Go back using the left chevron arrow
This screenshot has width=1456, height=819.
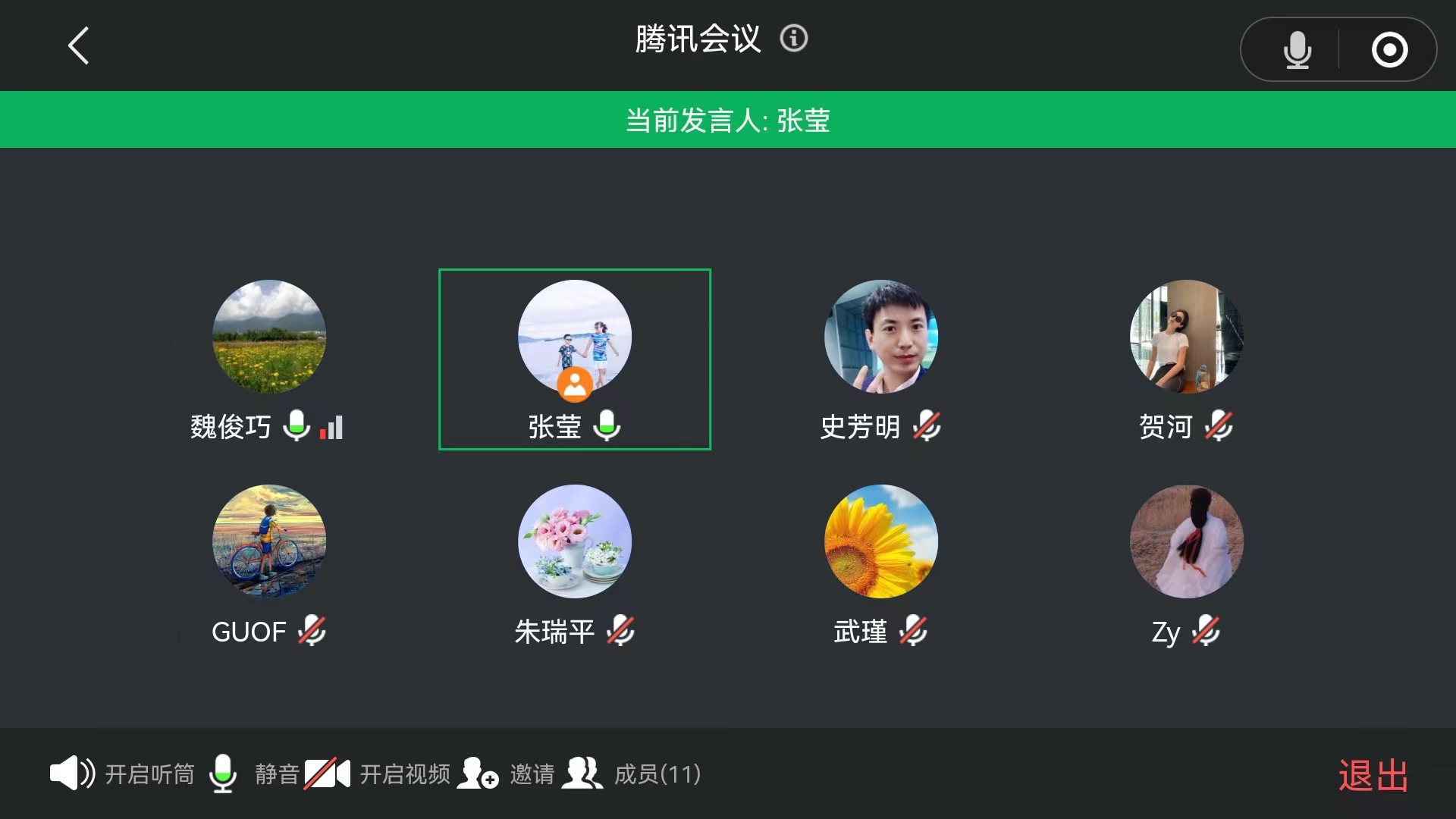(79, 45)
